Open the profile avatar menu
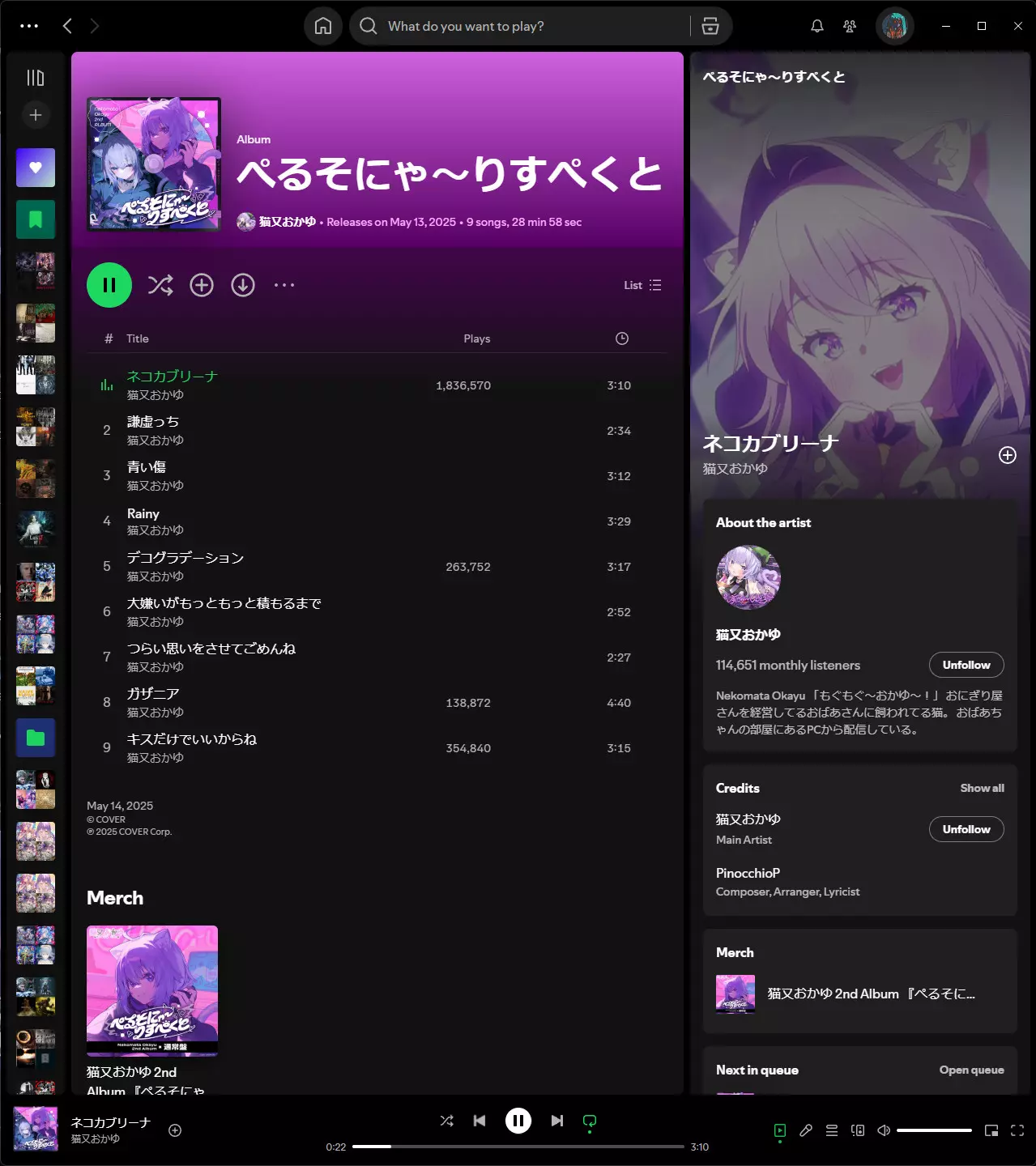 [x=895, y=26]
